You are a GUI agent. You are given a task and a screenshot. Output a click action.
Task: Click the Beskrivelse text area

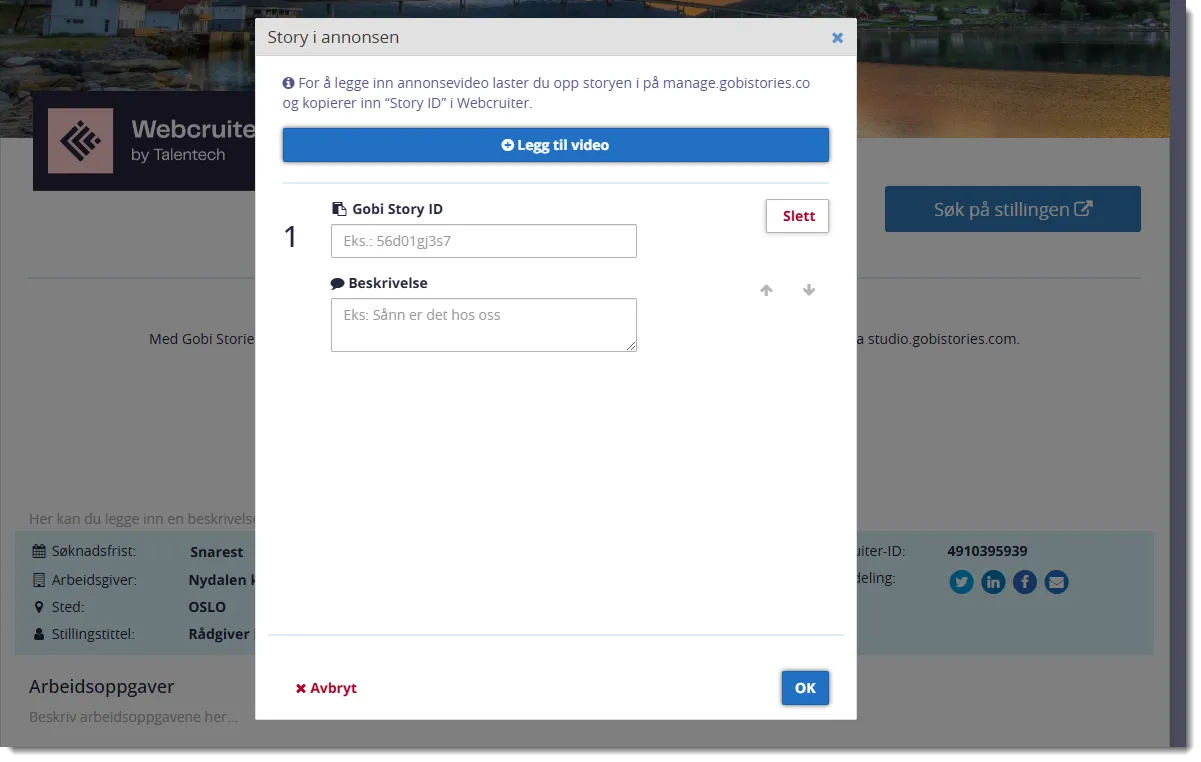(483, 325)
